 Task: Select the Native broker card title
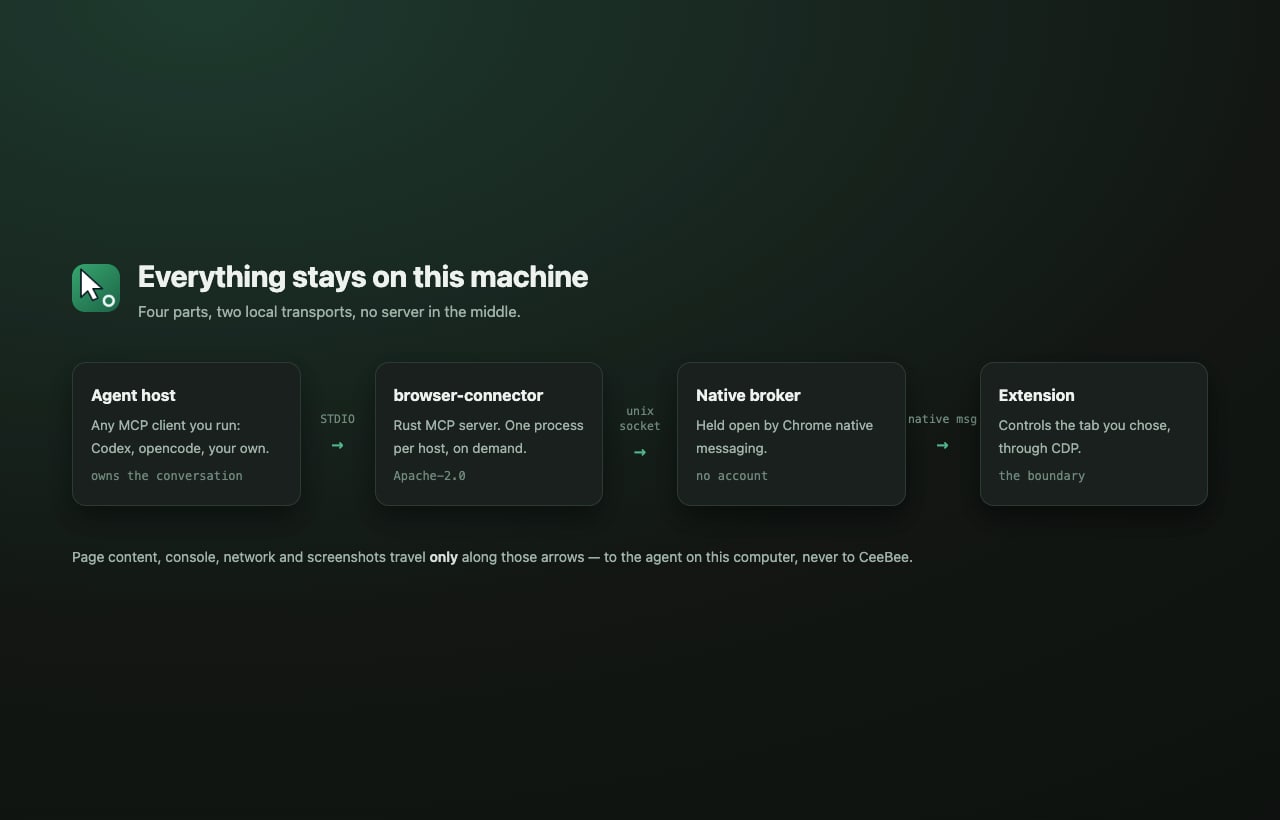[748, 395]
